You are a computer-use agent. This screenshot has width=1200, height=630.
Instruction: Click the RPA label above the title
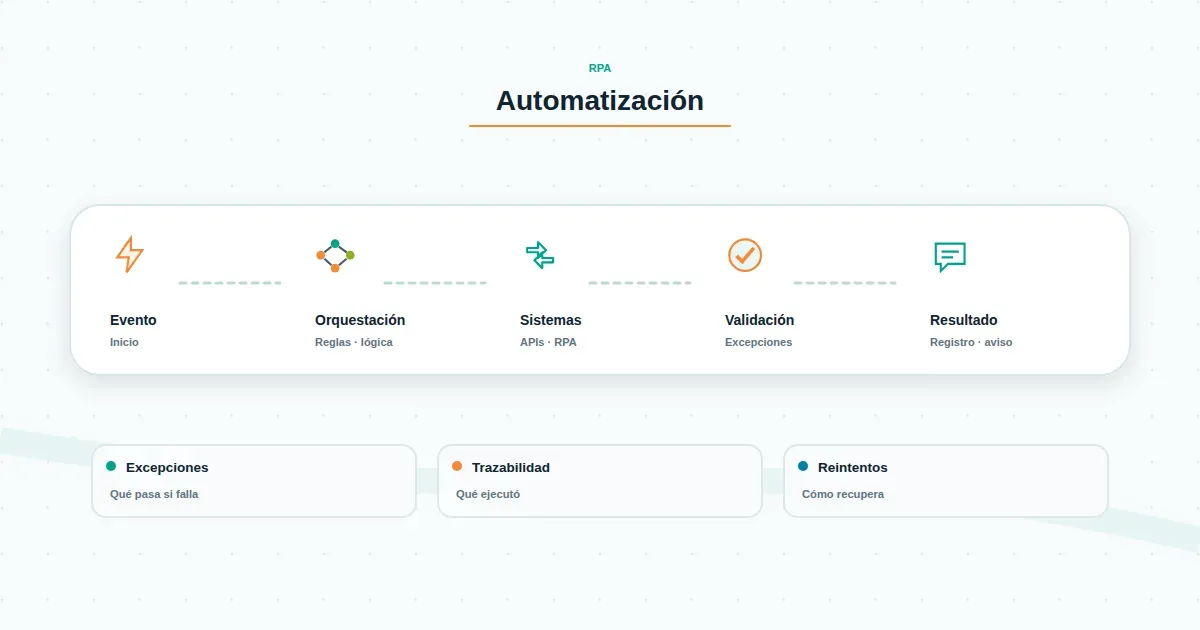[x=600, y=68]
